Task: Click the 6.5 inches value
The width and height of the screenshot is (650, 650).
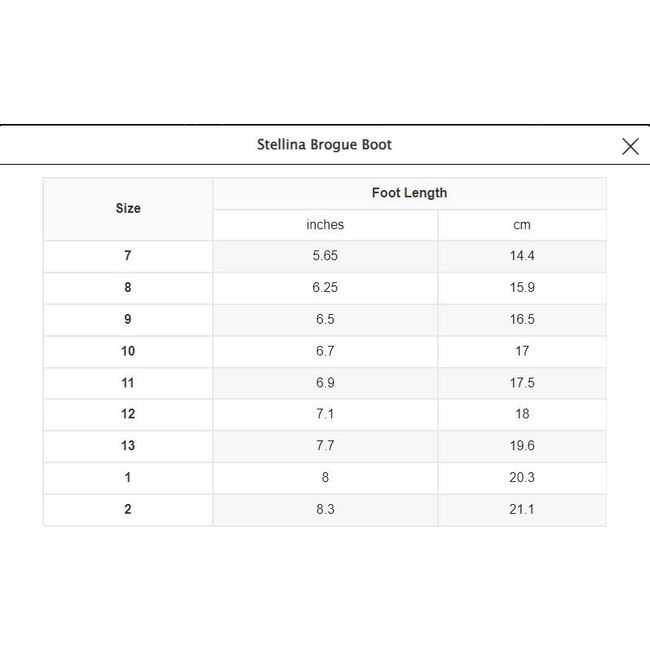Action: [325, 320]
